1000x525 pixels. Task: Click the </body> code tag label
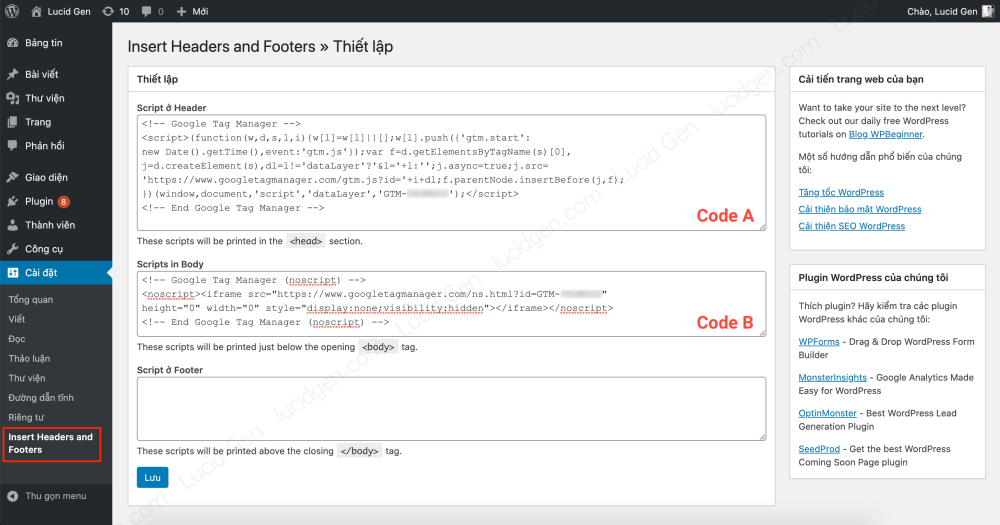(359, 451)
